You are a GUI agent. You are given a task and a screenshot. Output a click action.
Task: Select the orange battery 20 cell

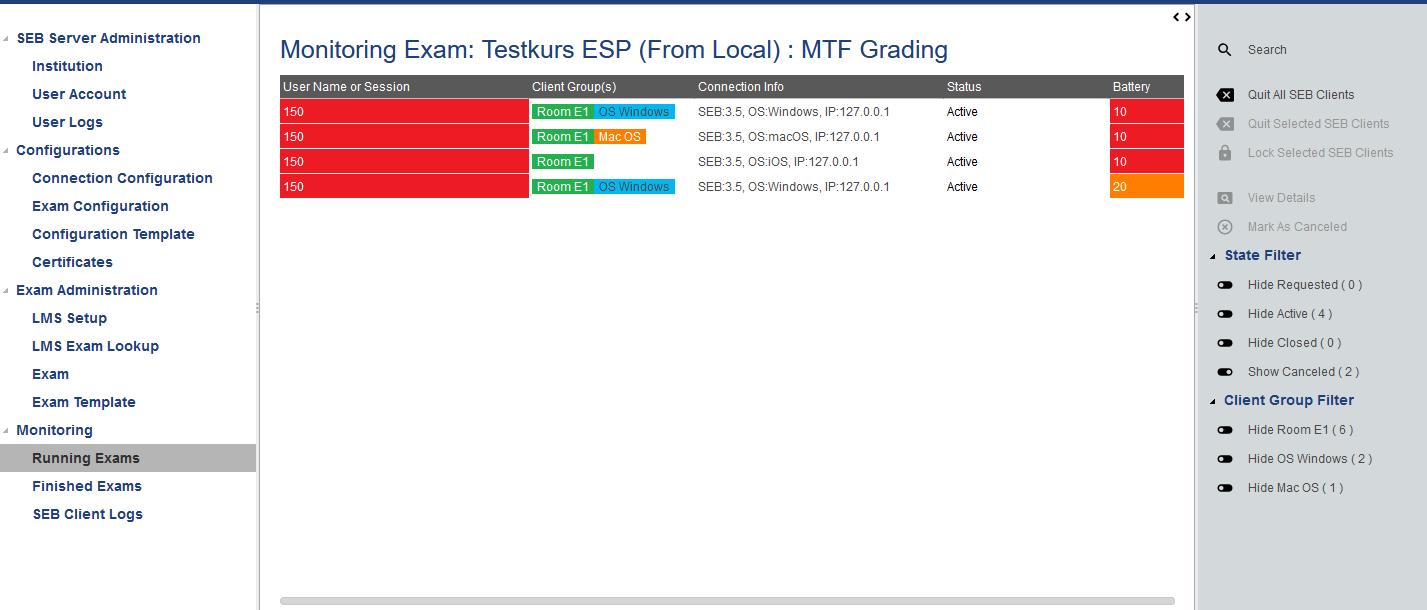(x=1146, y=187)
